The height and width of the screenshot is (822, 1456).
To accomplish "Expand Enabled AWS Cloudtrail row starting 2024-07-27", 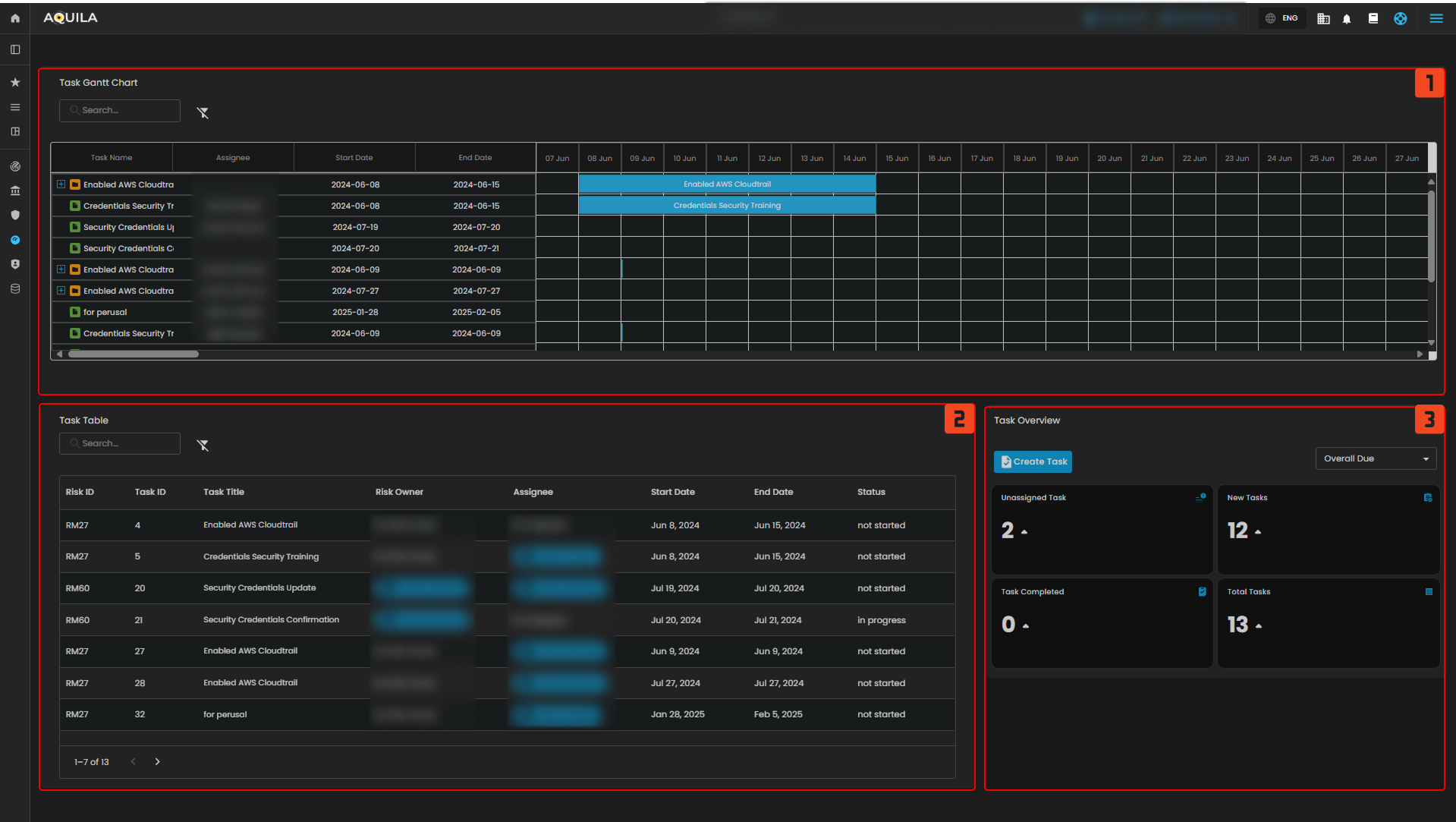I will click(61, 291).
